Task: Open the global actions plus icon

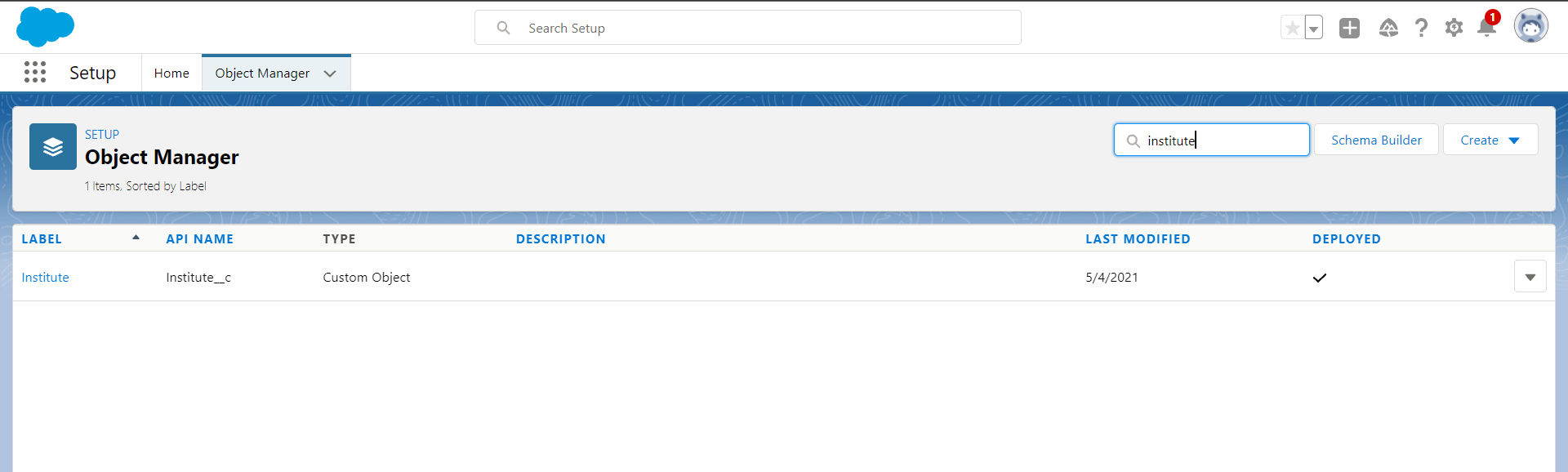Action: pos(1349,29)
